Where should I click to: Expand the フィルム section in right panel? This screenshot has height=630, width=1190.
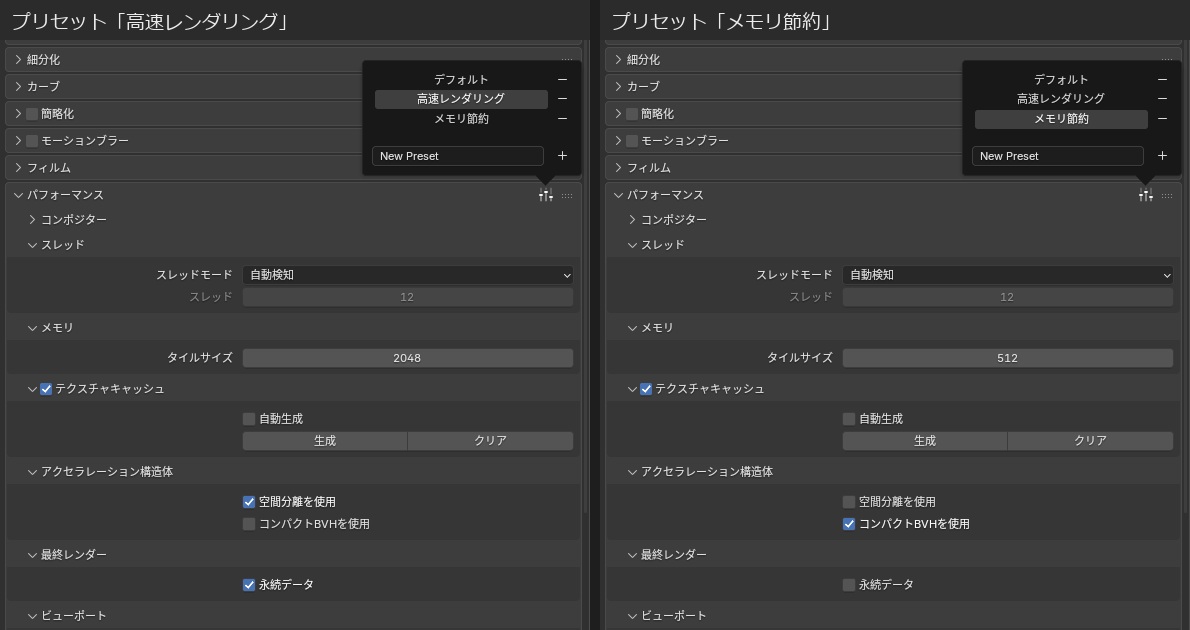click(x=619, y=168)
